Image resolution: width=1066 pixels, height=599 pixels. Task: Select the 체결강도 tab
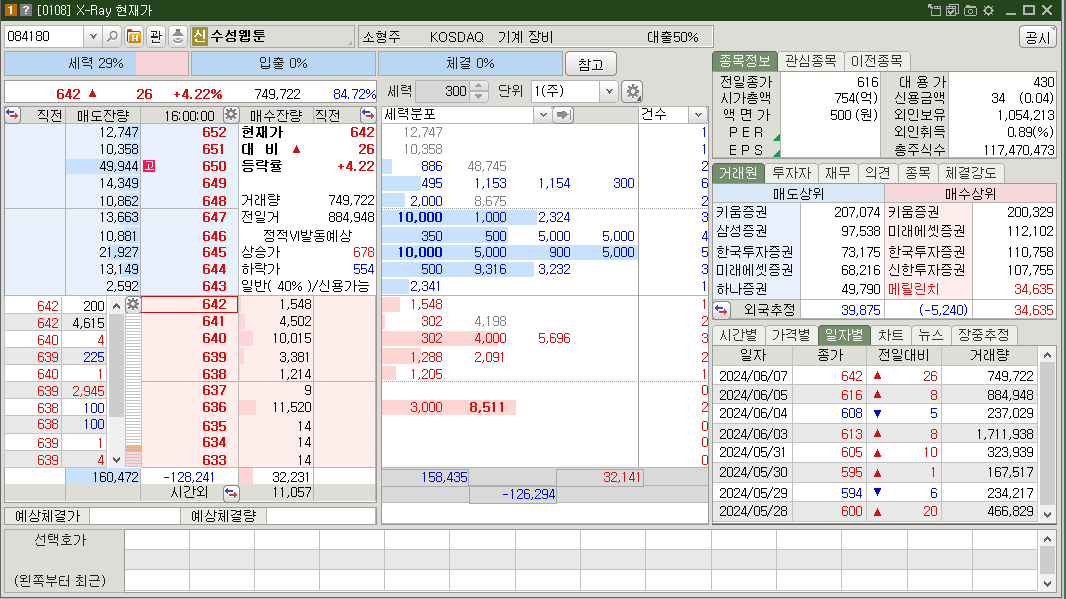971,173
